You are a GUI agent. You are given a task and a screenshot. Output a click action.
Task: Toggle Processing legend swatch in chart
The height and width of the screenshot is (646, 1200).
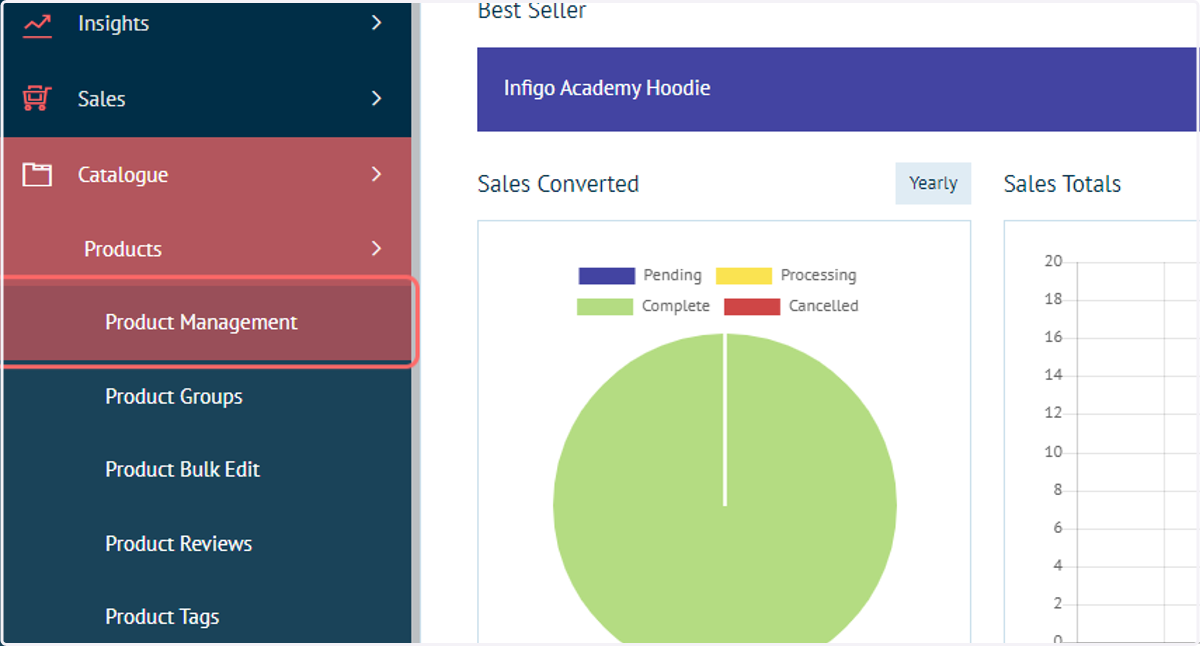pyautogui.click(x=744, y=276)
